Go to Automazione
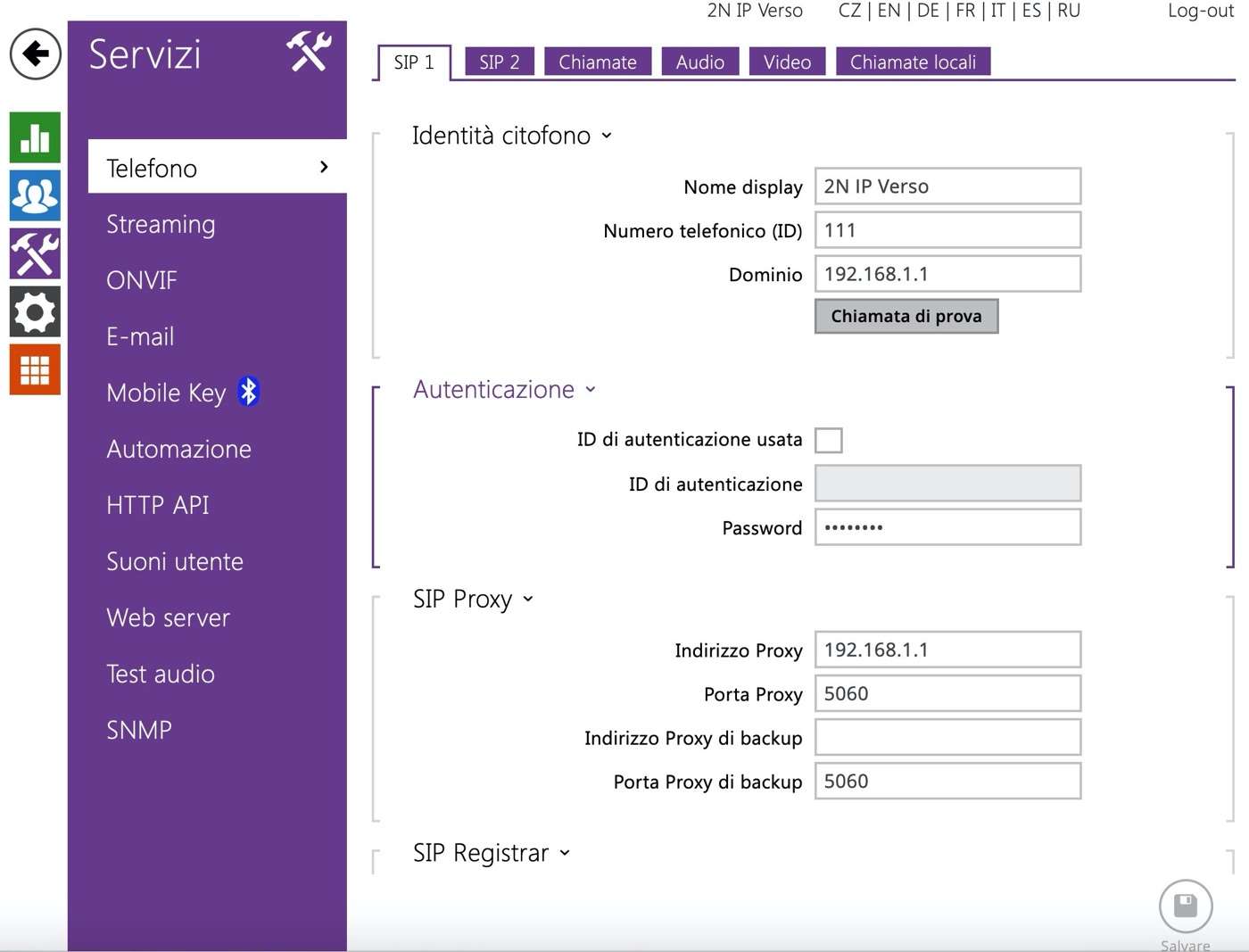 pyautogui.click(x=179, y=449)
